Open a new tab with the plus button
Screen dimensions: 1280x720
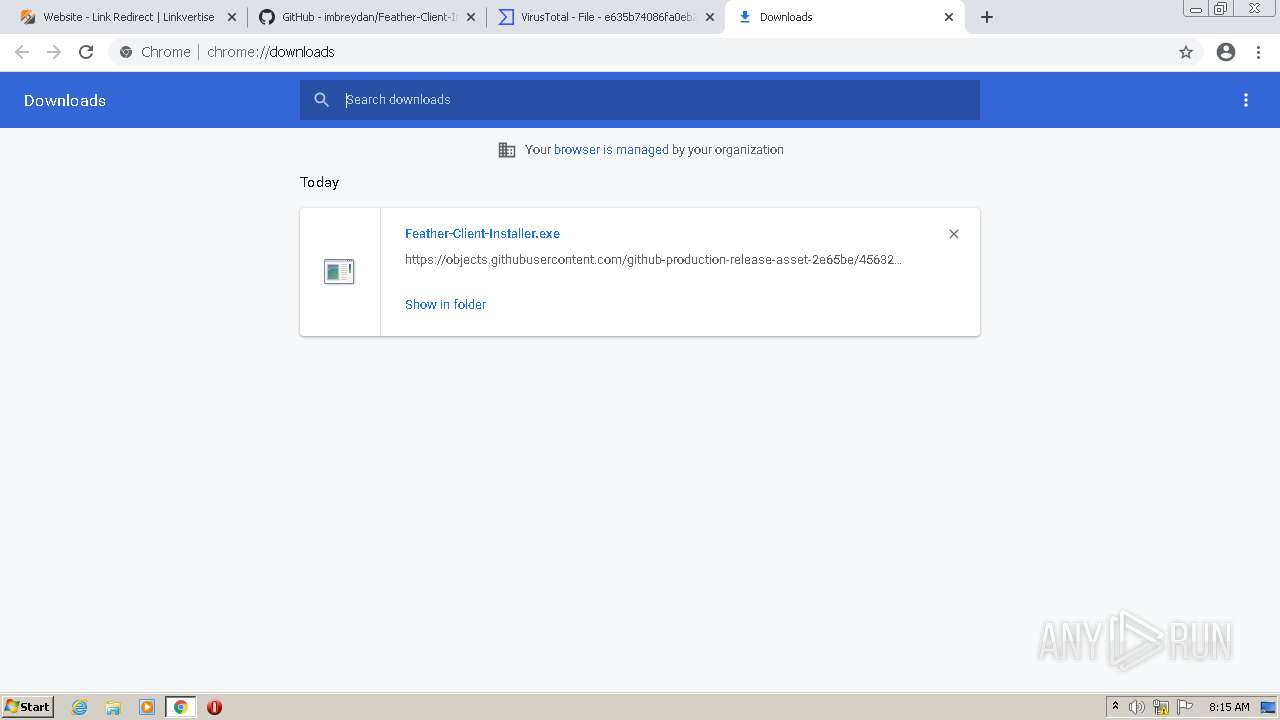pyautogui.click(x=987, y=17)
